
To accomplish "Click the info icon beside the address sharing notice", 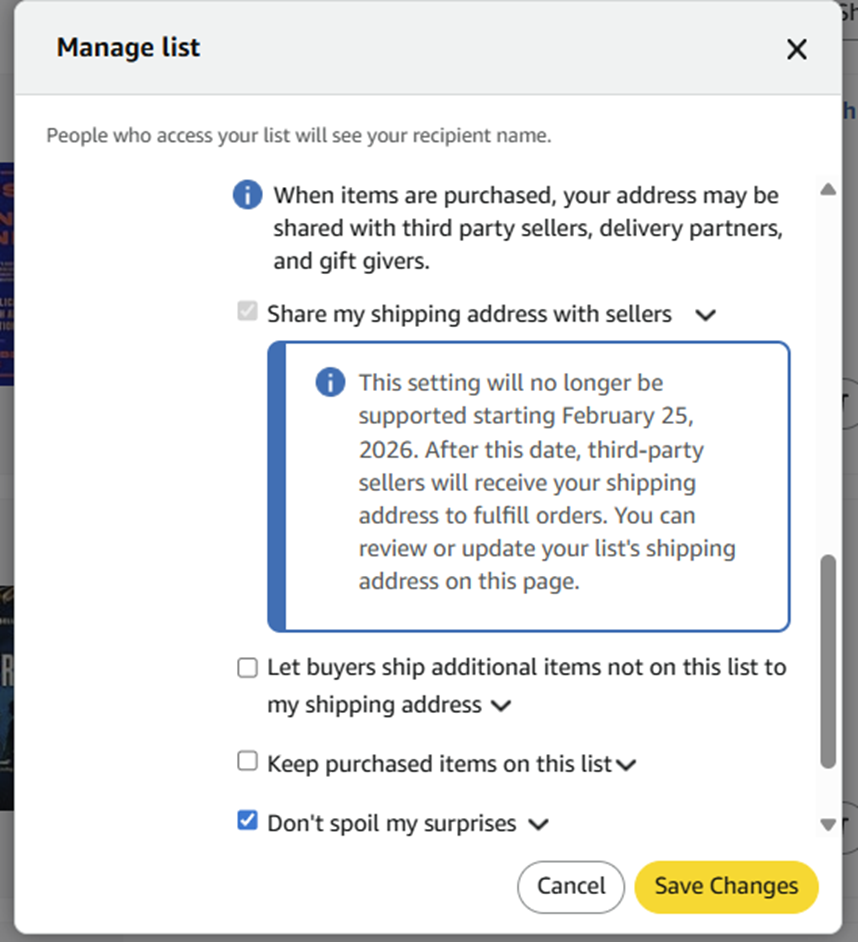I will (x=247, y=194).
